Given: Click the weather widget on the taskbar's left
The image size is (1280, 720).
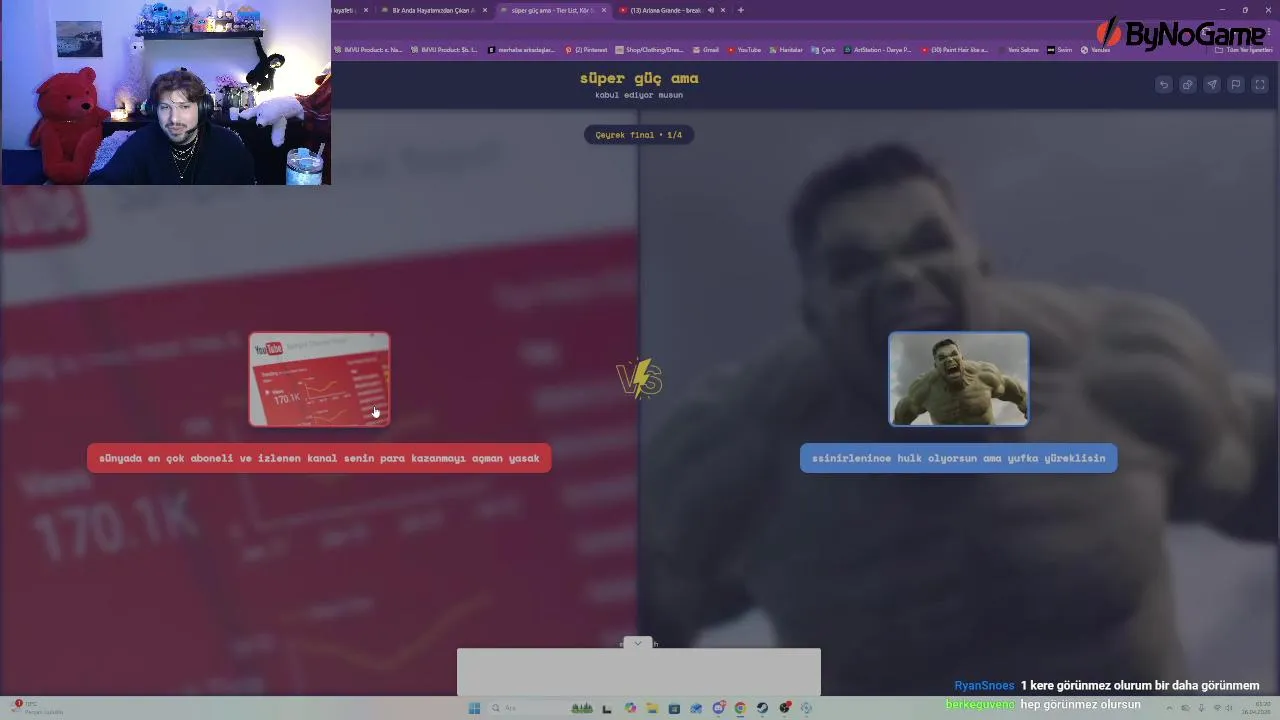Looking at the screenshot, I should pos(37,708).
